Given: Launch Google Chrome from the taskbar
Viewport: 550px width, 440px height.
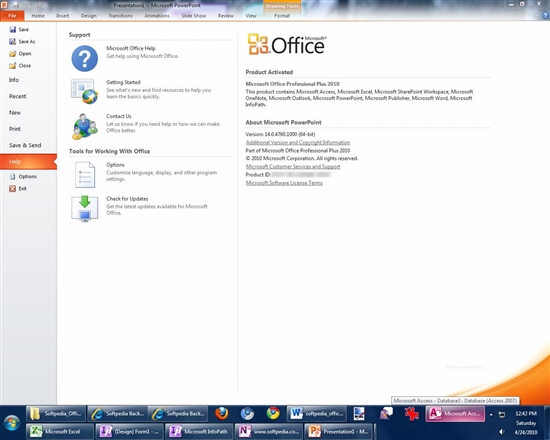Looking at the screenshot, I should click(x=273, y=413).
